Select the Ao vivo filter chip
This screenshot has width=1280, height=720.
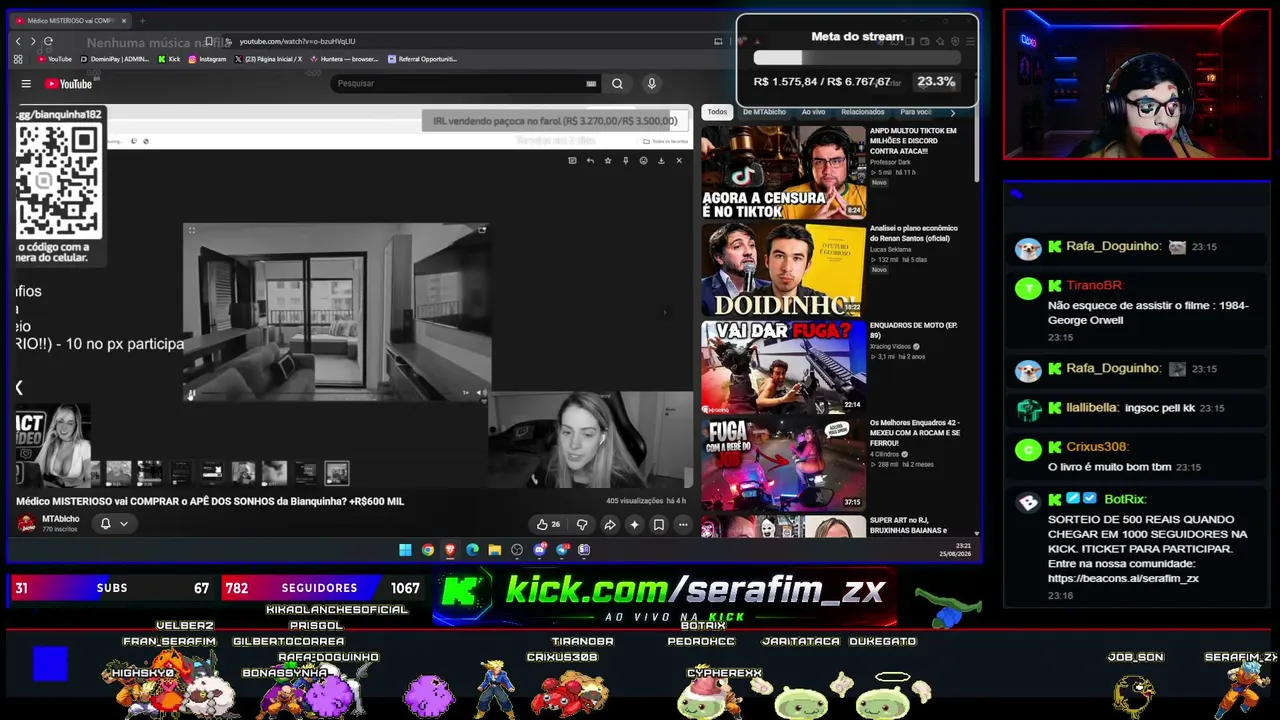click(813, 112)
